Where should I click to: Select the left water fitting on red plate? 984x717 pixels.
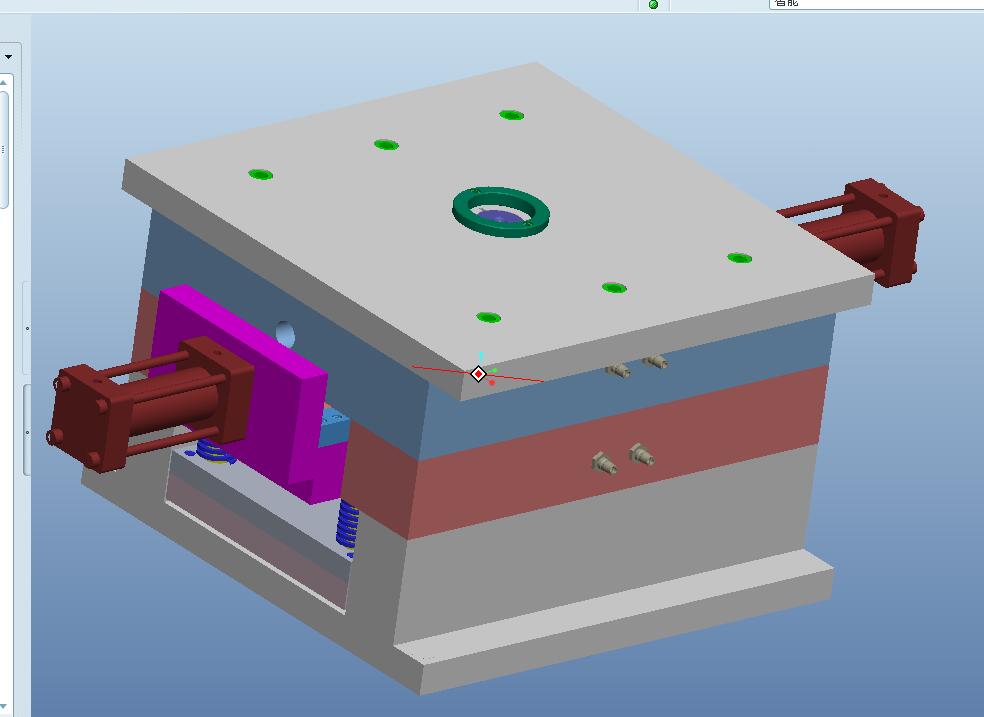coord(604,463)
